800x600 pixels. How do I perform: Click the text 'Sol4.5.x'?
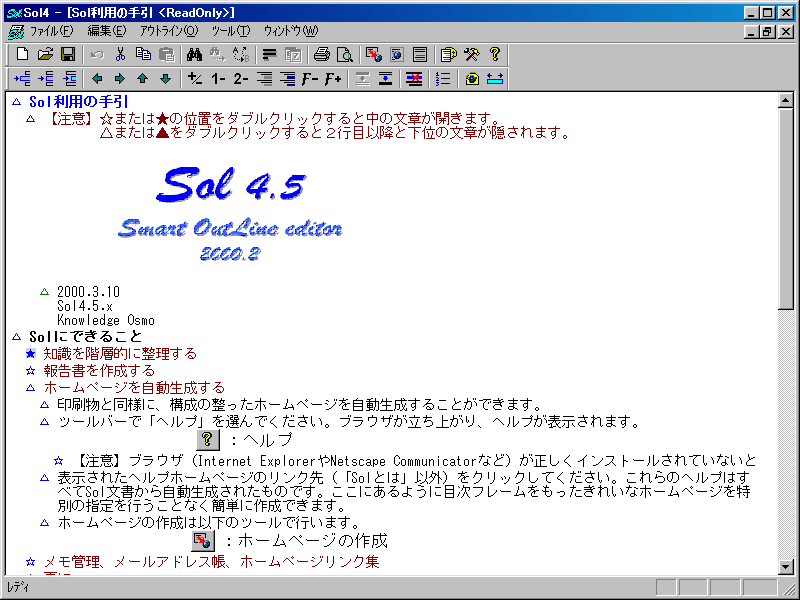point(85,306)
